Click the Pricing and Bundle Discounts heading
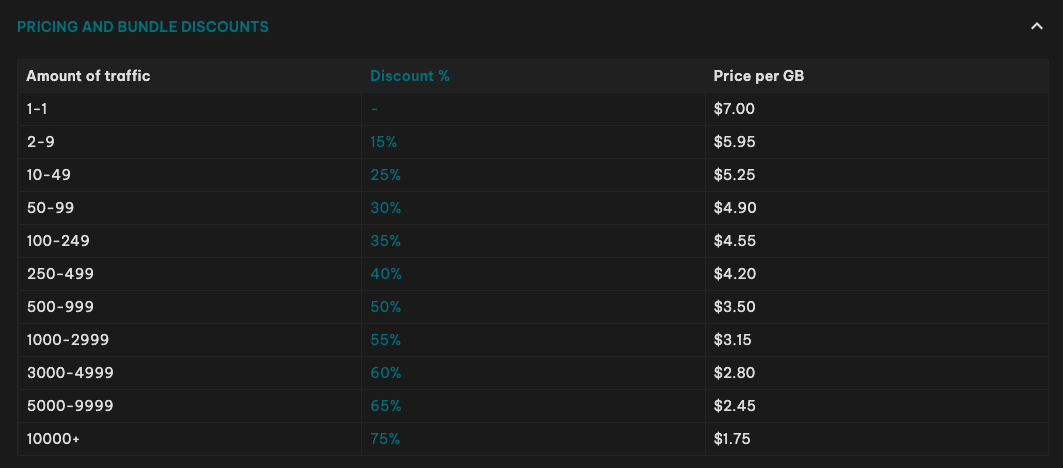 (x=143, y=27)
